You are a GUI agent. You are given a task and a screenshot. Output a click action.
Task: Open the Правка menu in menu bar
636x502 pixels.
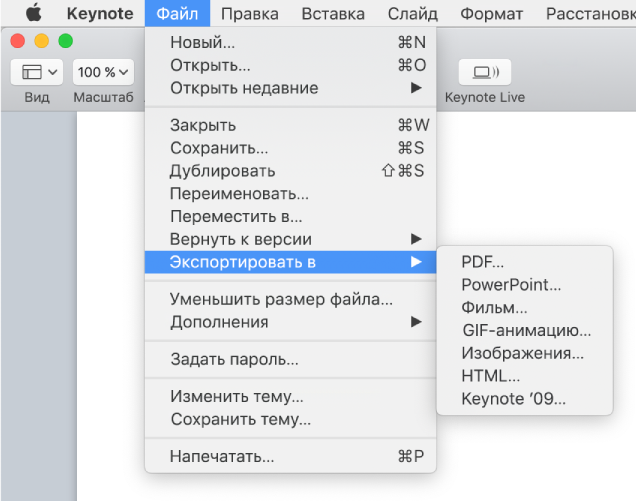250,14
